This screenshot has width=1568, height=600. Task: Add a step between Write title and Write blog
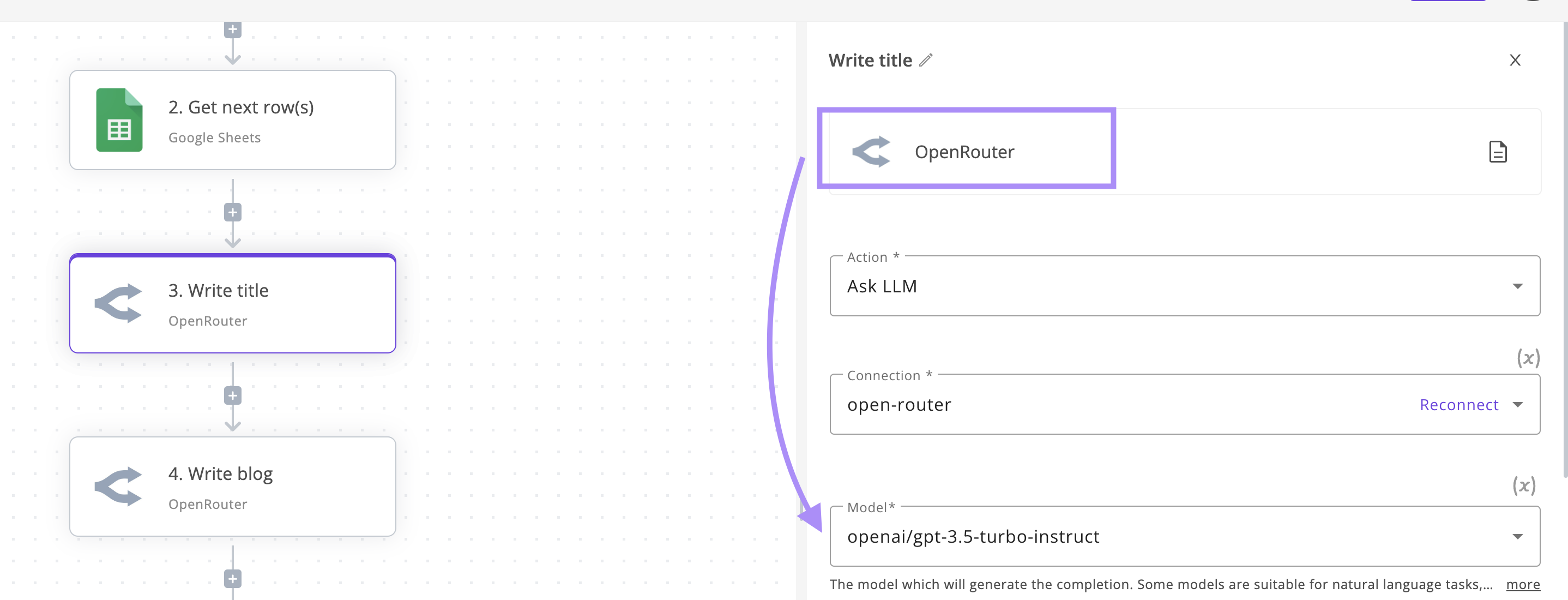232,396
